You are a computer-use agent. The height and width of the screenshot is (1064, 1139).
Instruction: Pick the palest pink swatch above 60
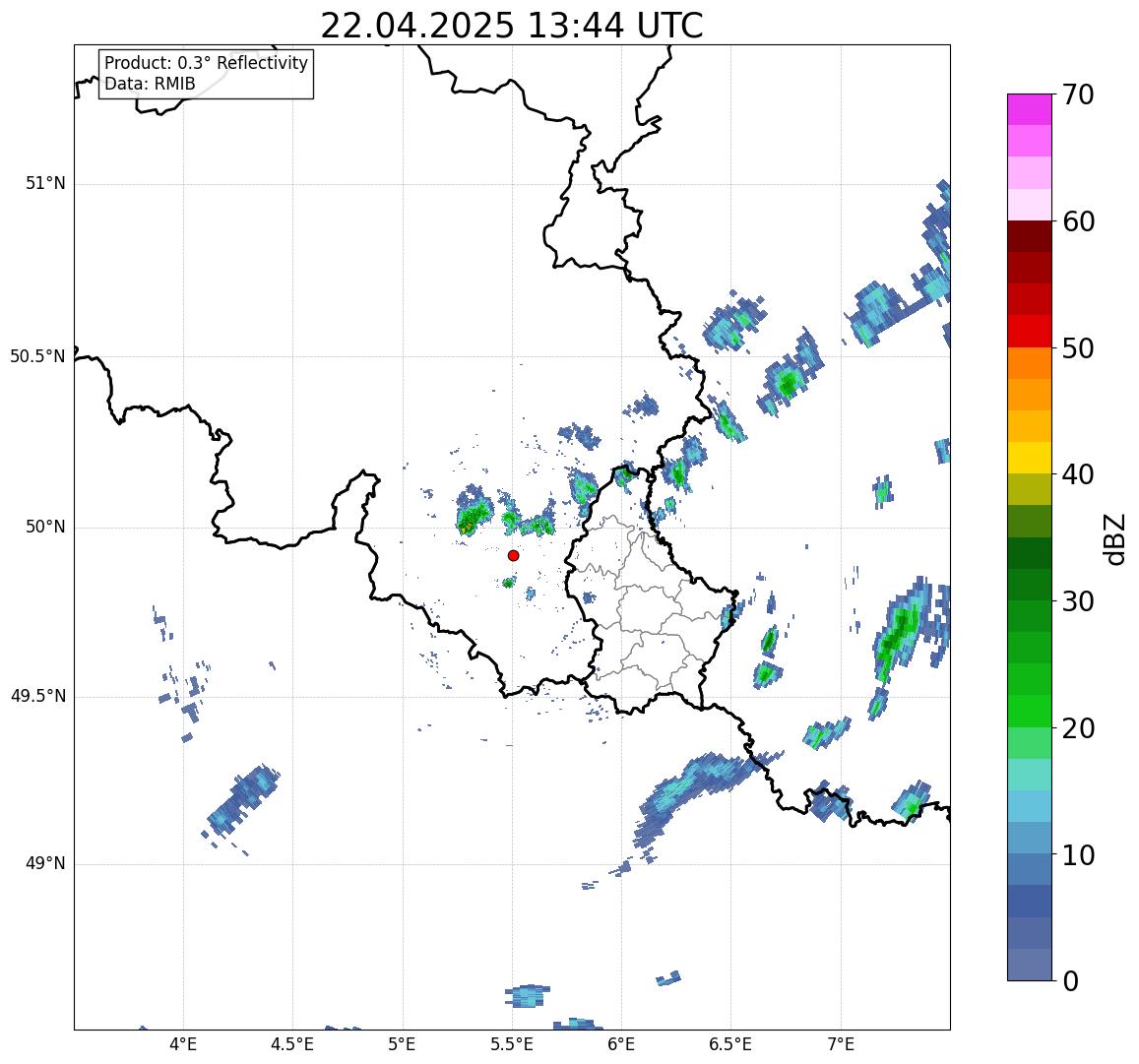coord(1030,205)
